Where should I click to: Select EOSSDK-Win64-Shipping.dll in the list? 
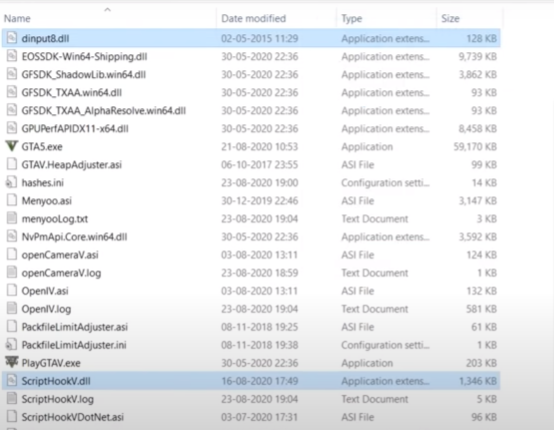(x=251, y=56)
